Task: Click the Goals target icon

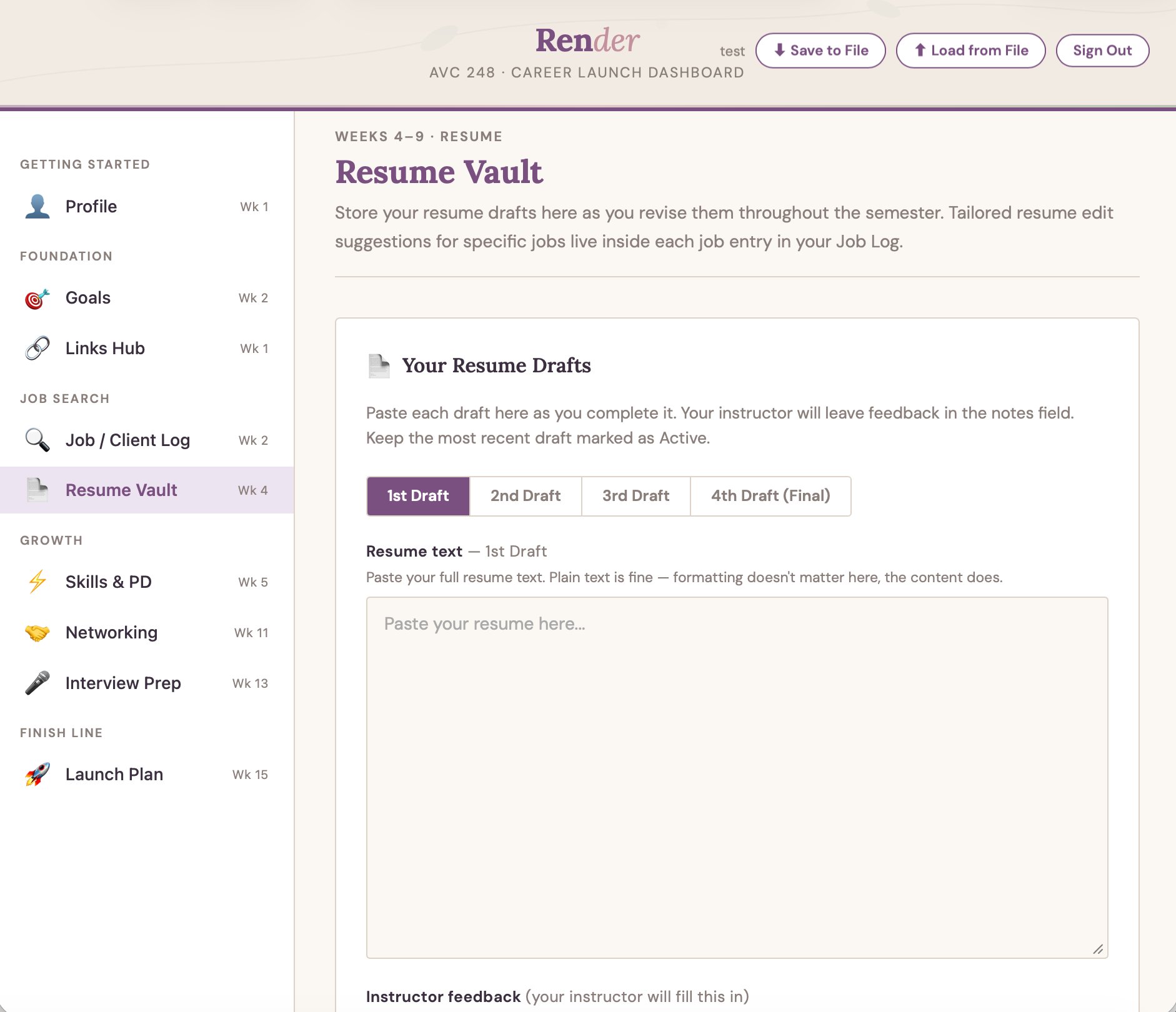Action: pyautogui.click(x=37, y=299)
